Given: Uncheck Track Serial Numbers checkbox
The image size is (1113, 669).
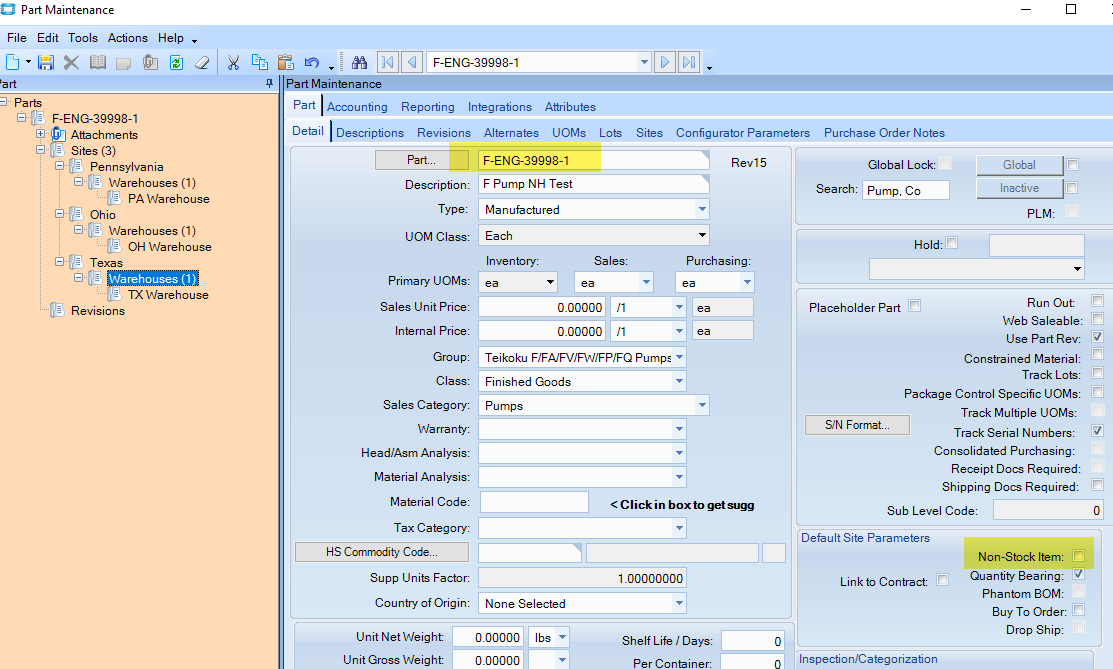Looking at the screenshot, I should pos(1097,430).
